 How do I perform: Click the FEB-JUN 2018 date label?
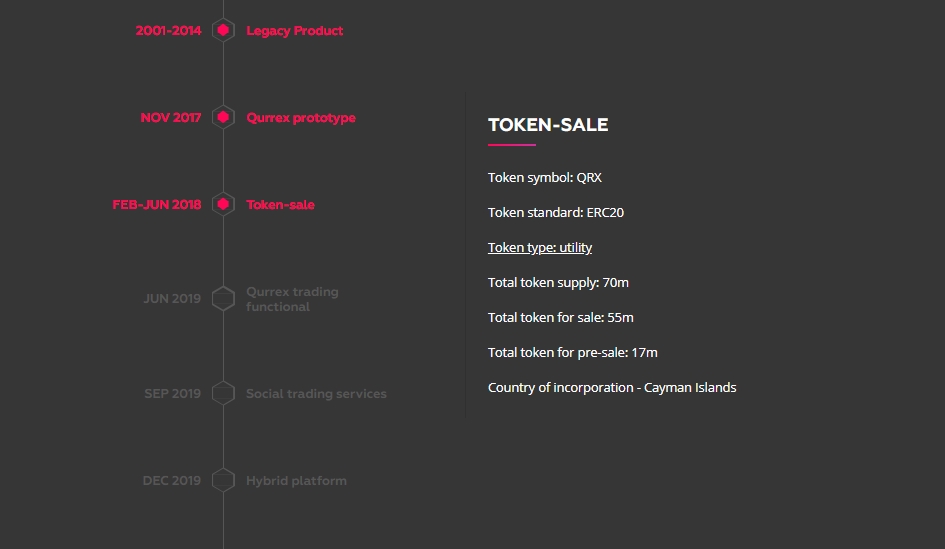pyautogui.click(x=157, y=205)
